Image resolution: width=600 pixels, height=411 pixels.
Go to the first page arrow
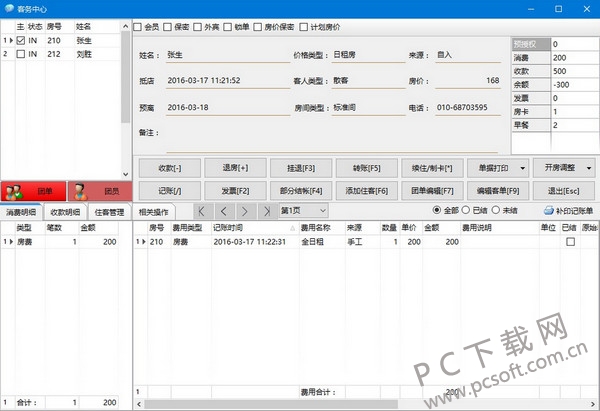pyautogui.click(x=202, y=211)
